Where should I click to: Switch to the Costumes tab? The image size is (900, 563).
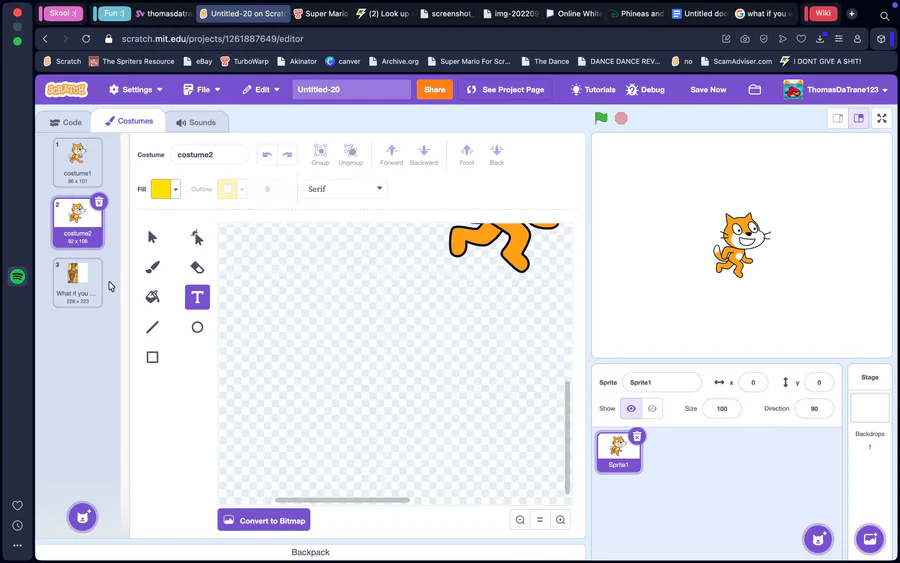[x=129, y=121]
